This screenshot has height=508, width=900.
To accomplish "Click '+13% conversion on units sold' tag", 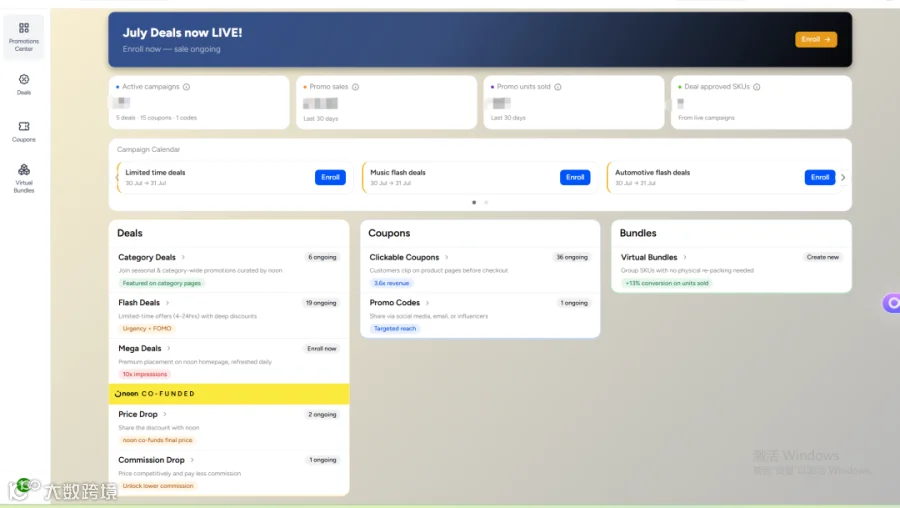I will point(666,283).
